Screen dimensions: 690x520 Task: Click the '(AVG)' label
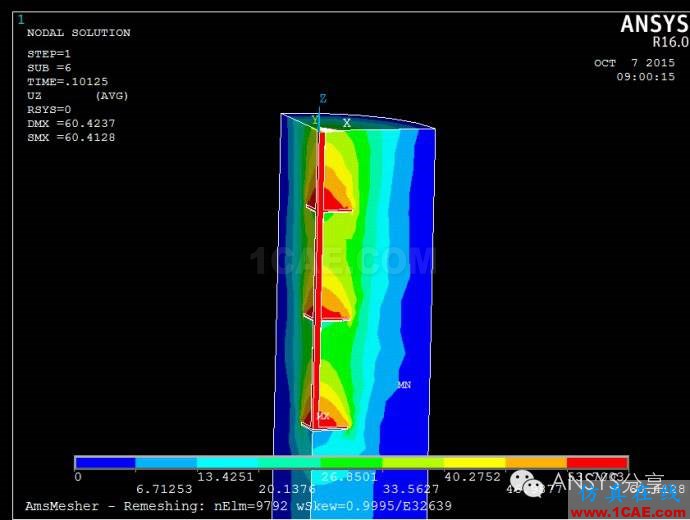[112, 96]
